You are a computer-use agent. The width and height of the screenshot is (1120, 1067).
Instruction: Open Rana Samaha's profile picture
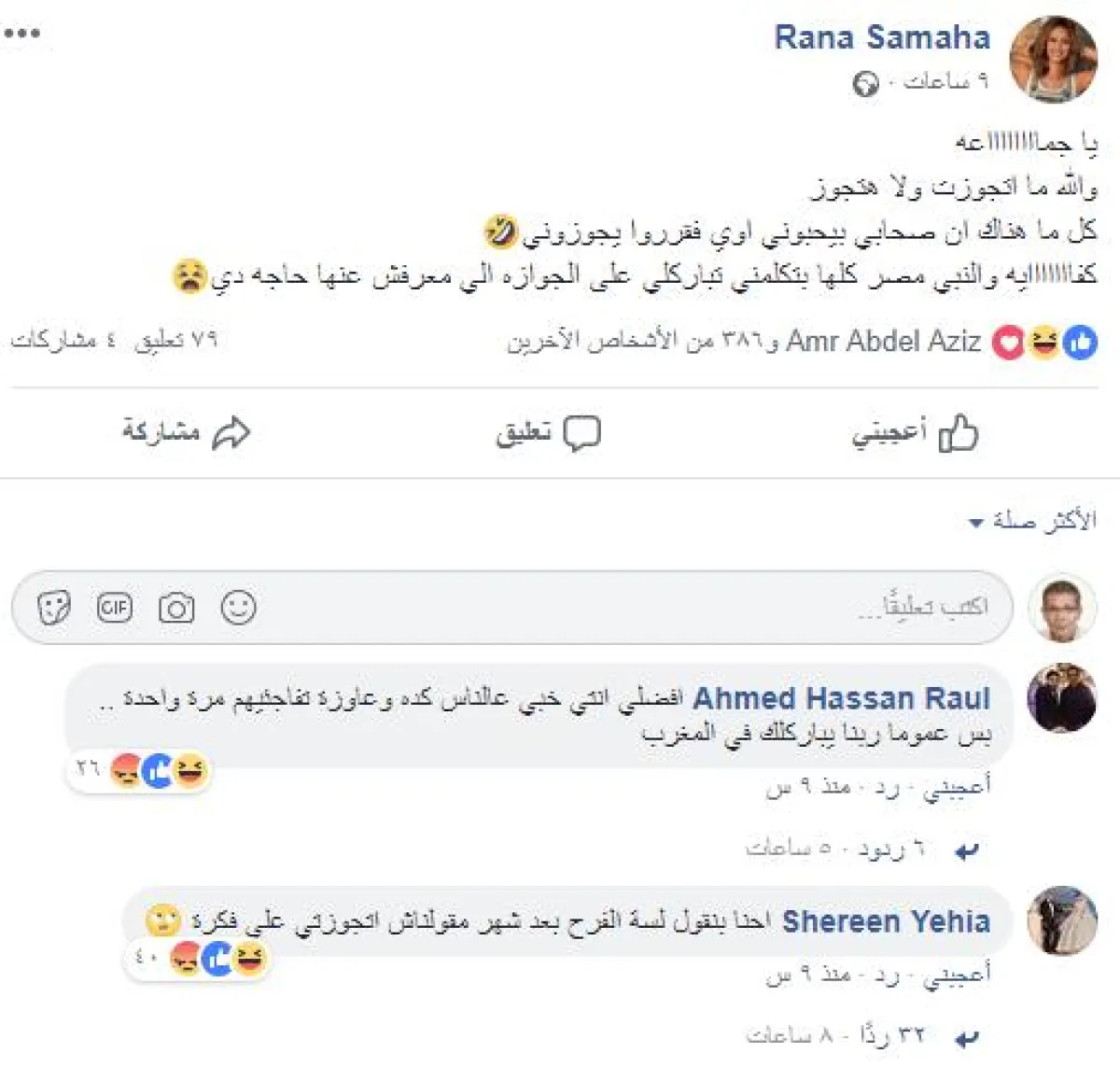1054,59
